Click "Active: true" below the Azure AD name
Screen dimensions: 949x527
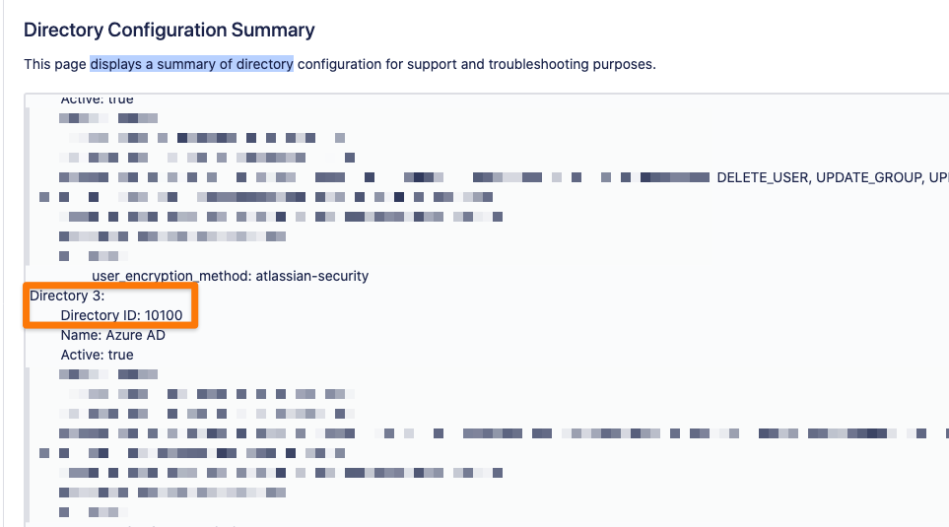point(97,355)
